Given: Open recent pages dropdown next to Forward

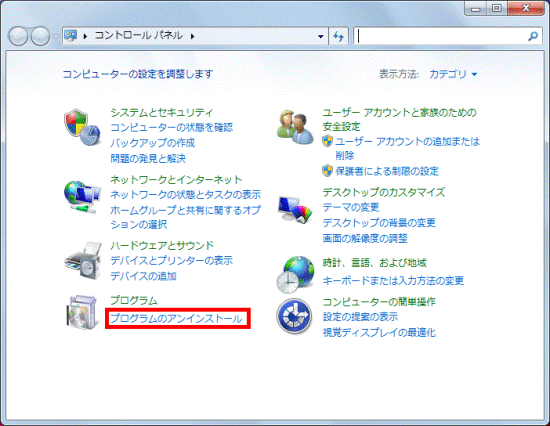Looking at the screenshot, I should [55, 36].
